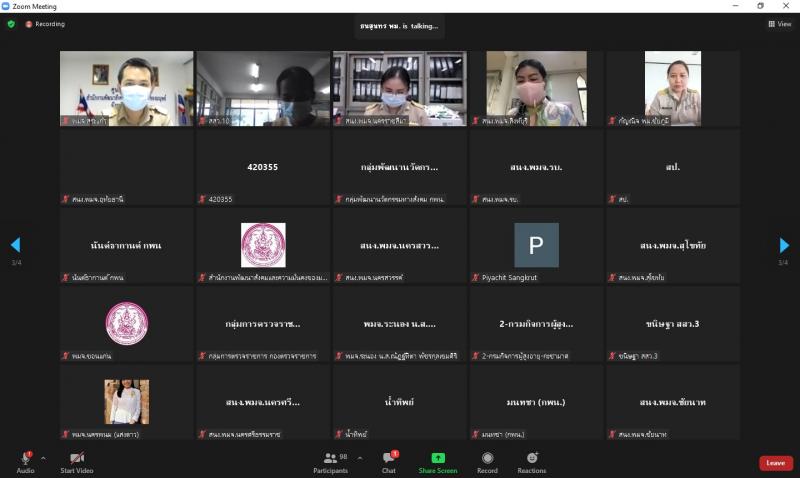Open the Chat panel
800x478 pixels.
pos(389,463)
